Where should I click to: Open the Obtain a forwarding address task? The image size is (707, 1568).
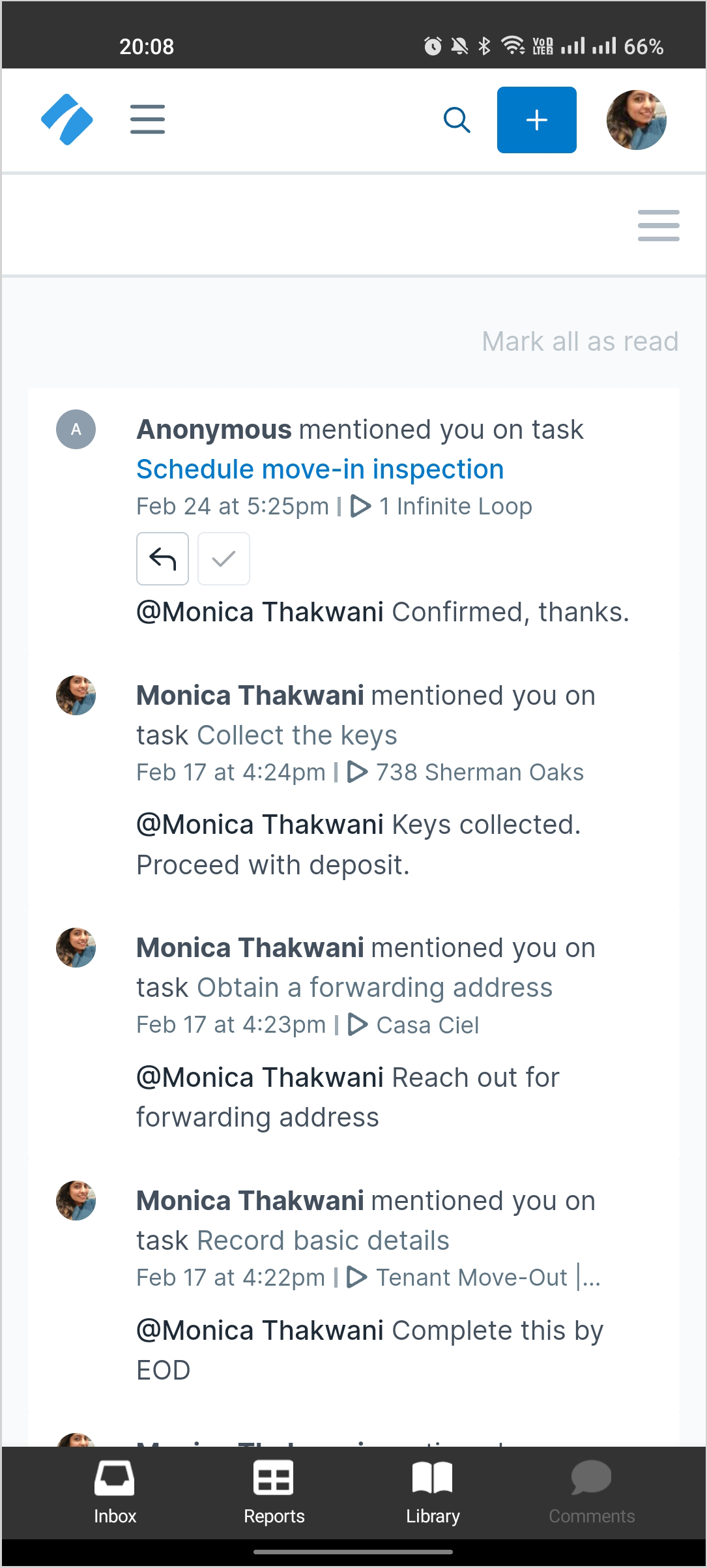pos(375,987)
